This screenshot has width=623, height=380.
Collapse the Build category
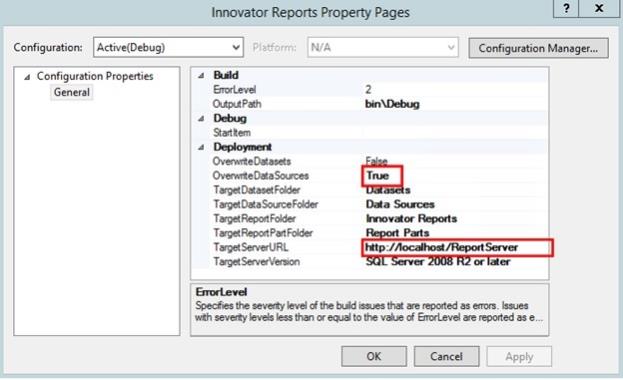coord(201,75)
